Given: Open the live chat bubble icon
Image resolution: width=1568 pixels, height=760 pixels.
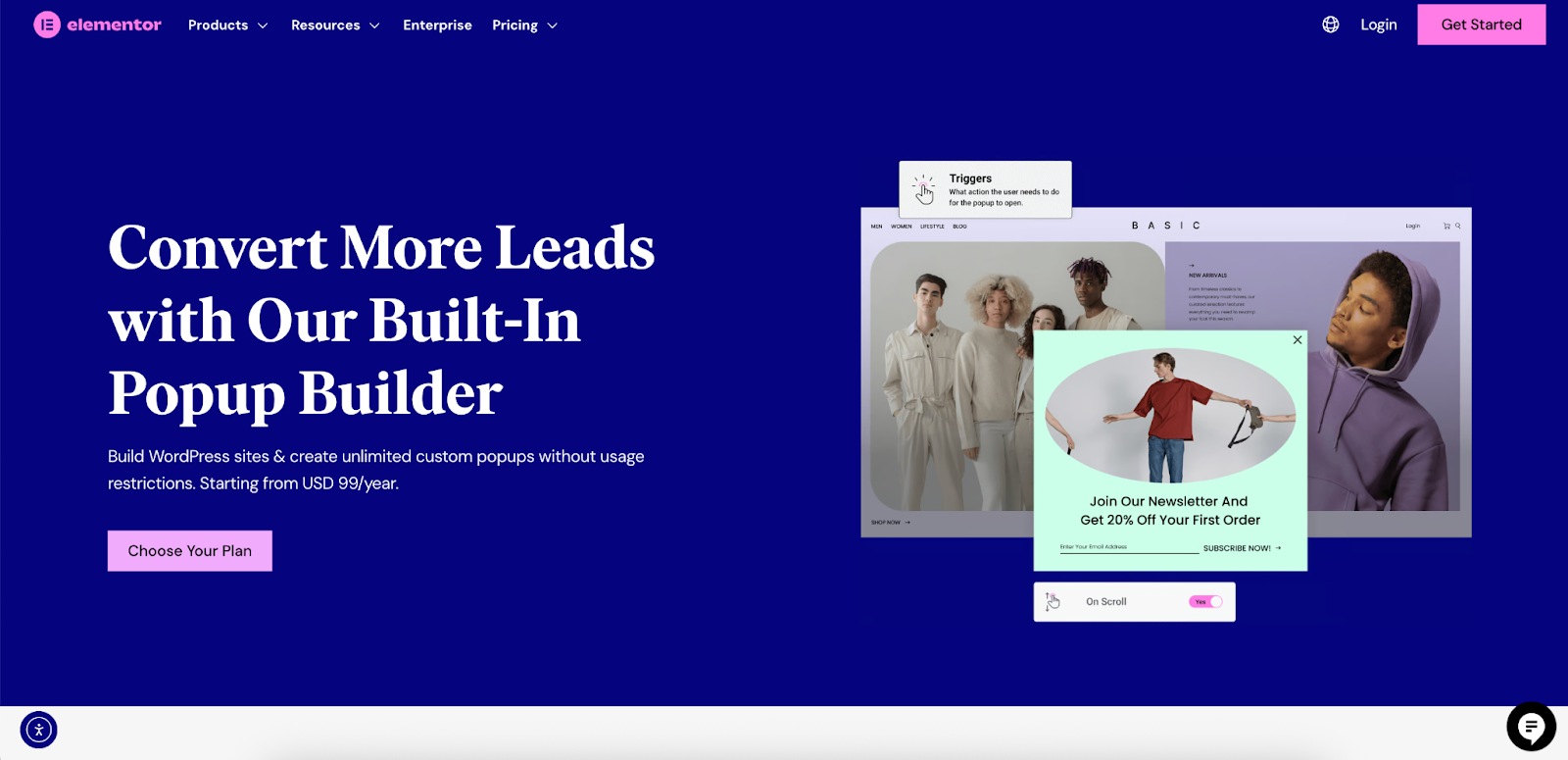Looking at the screenshot, I should click(1530, 728).
